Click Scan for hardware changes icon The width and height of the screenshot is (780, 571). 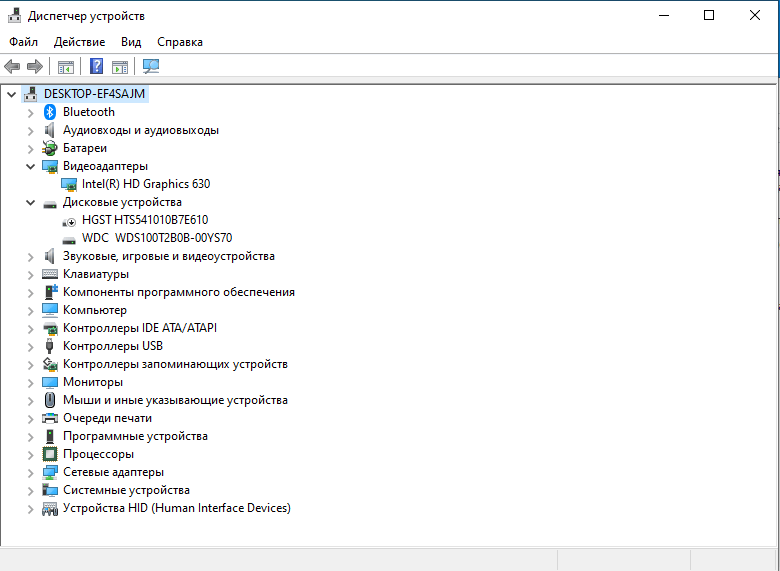151,66
